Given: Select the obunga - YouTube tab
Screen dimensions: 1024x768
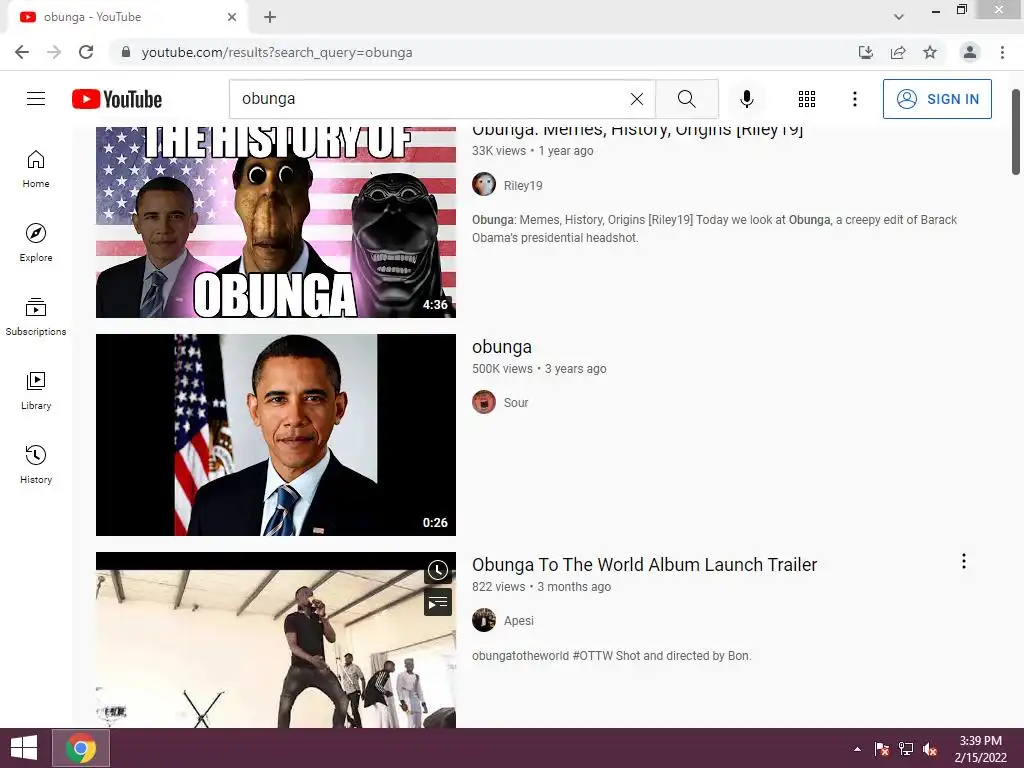Looking at the screenshot, I should [x=127, y=17].
